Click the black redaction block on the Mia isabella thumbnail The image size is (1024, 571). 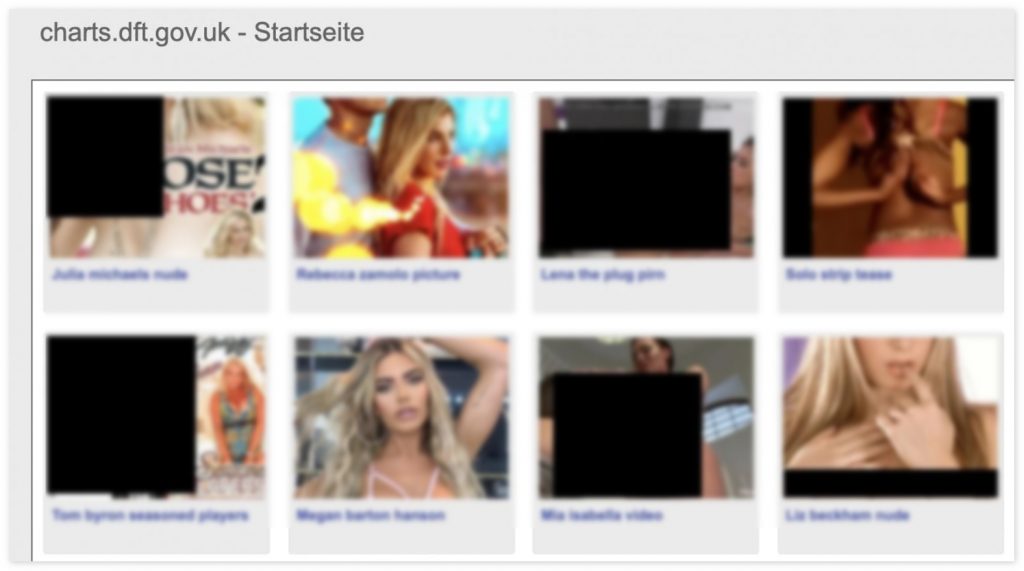[627, 434]
